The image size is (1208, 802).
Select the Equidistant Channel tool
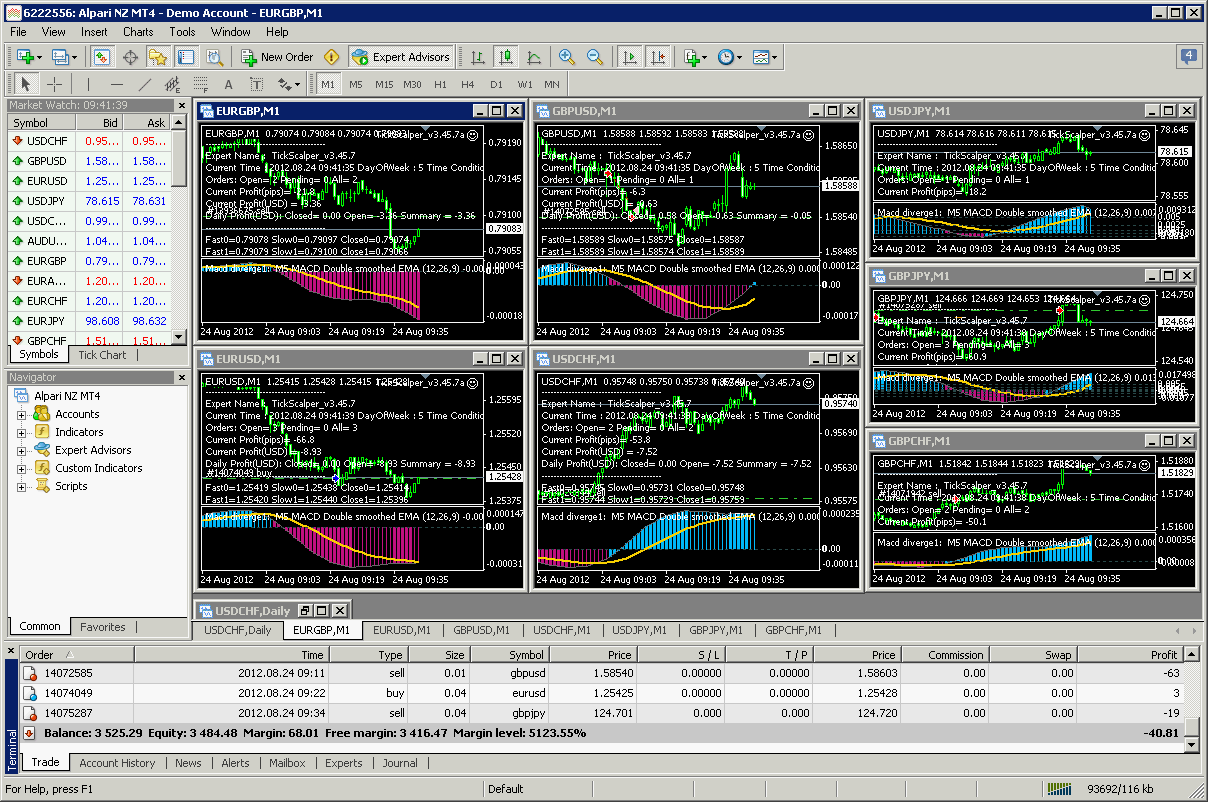(x=172, y=84)
